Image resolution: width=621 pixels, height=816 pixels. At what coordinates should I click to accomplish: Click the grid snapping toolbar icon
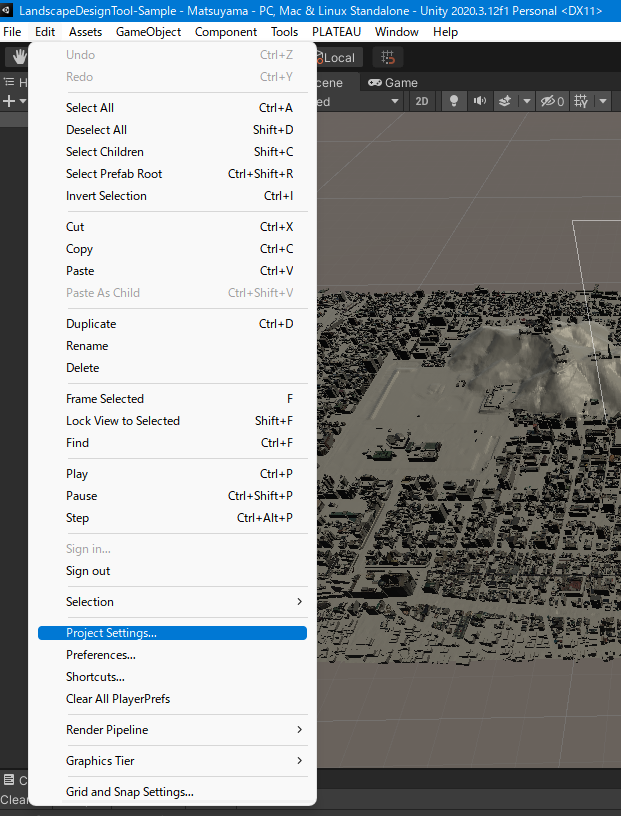pyautogui.click(x=388, y=58)
